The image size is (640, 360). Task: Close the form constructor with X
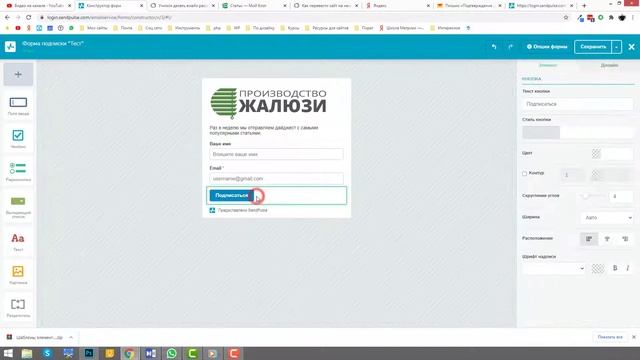click(x=631, y=47)
